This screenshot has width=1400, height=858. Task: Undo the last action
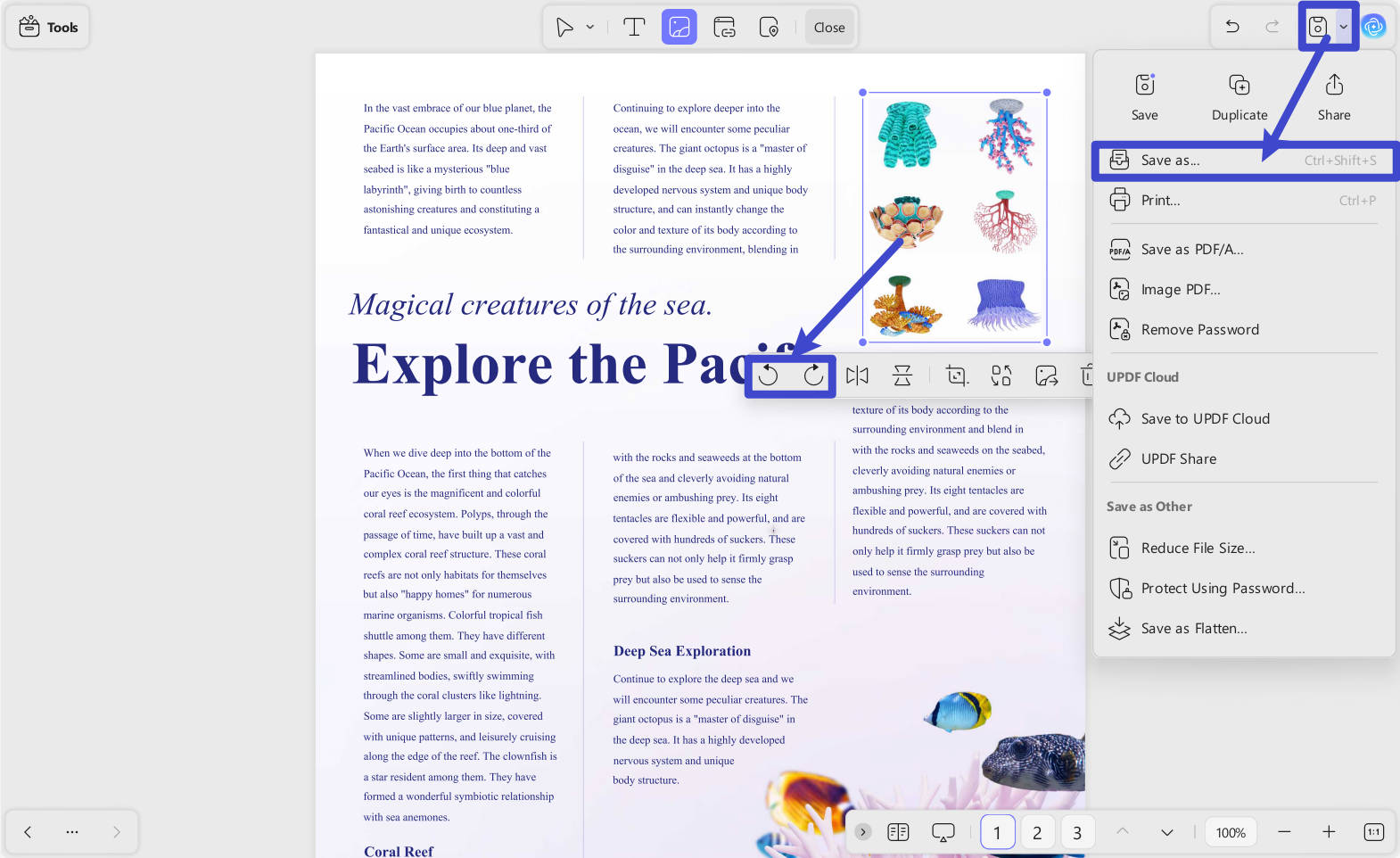point(1232,27)
